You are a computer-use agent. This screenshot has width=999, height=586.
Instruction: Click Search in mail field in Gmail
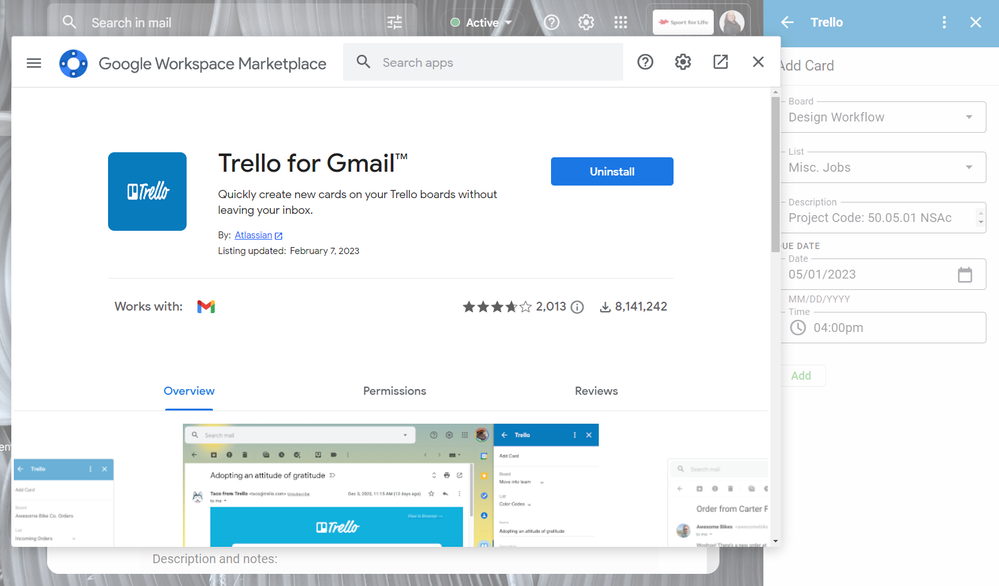(x=233, y=22)
